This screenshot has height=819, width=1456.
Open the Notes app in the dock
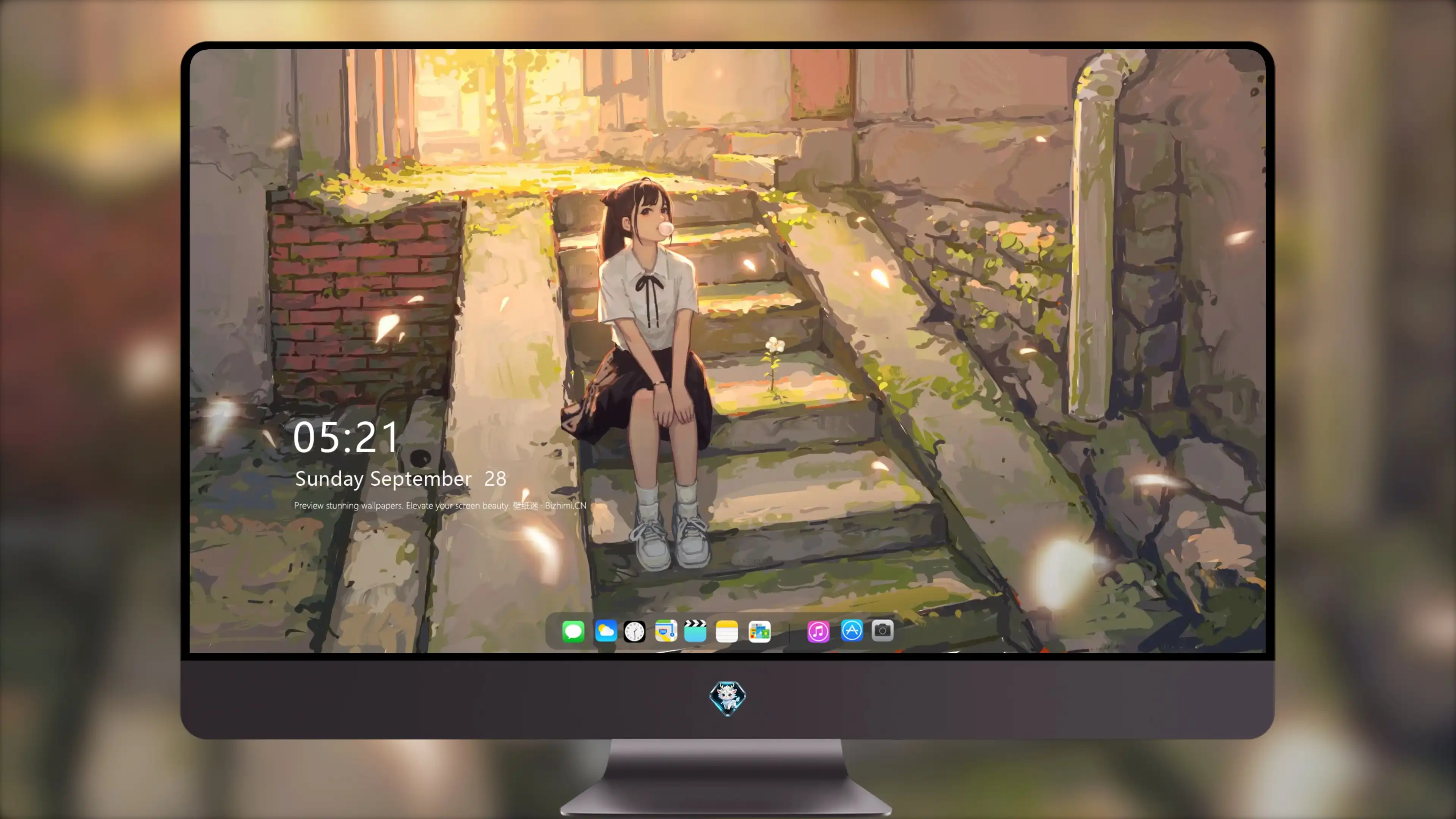[727, 631]
